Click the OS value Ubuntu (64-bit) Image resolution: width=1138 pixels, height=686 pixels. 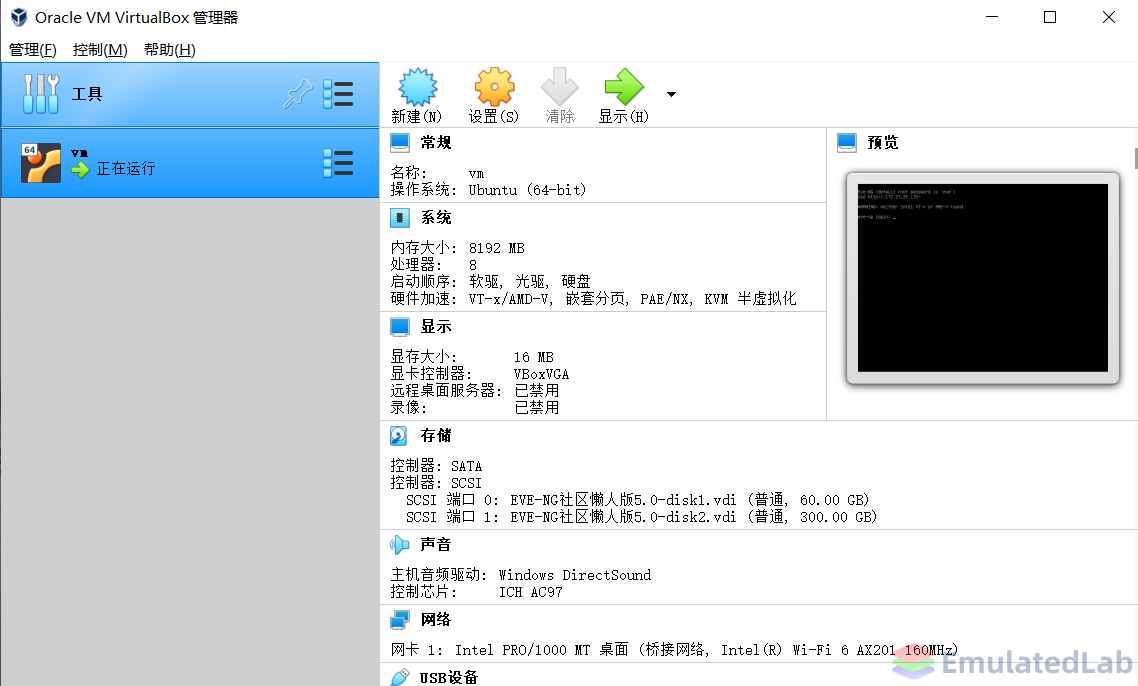[527, 190]
